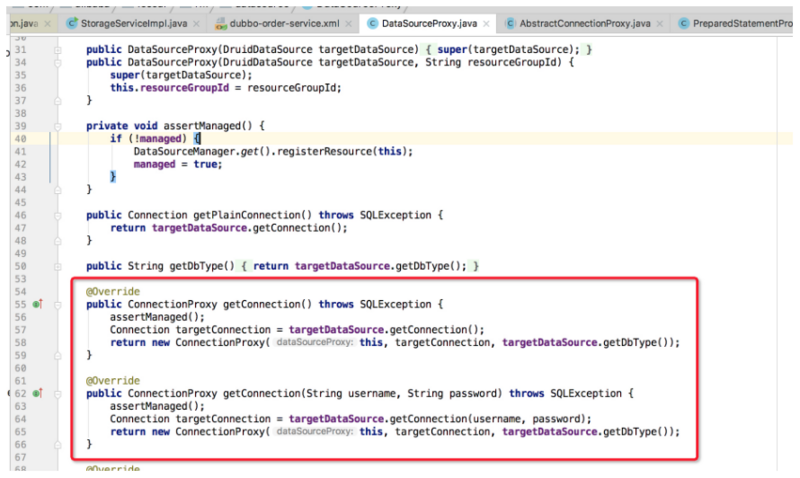The height and width of the screenshot is (478, 800).
Task: Click the dataSourceProxy parameter hint on line 65
Action: pyautogui.click(x=314, y=432)
